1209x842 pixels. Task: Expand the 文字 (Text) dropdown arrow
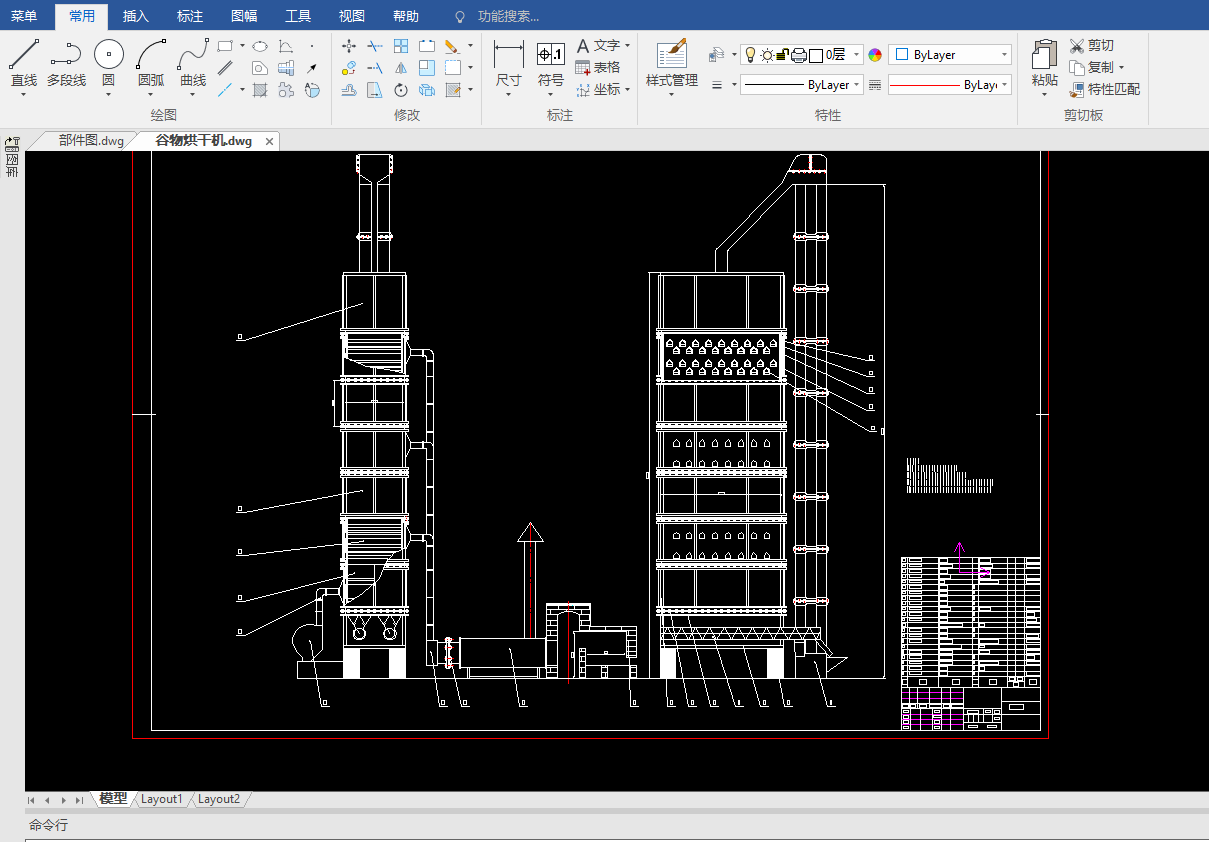pyautogui.click(x=627, y=46)
